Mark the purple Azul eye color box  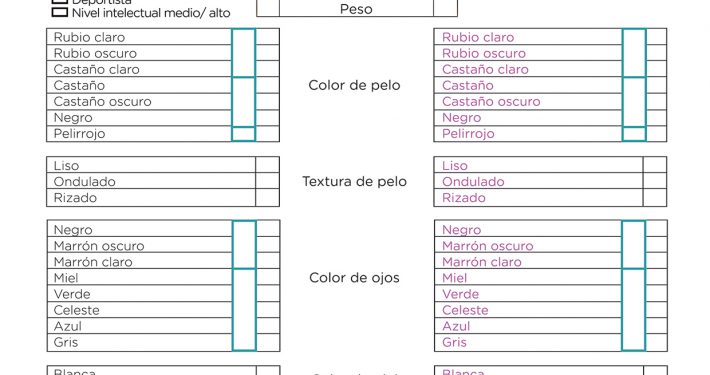point(657,326)
